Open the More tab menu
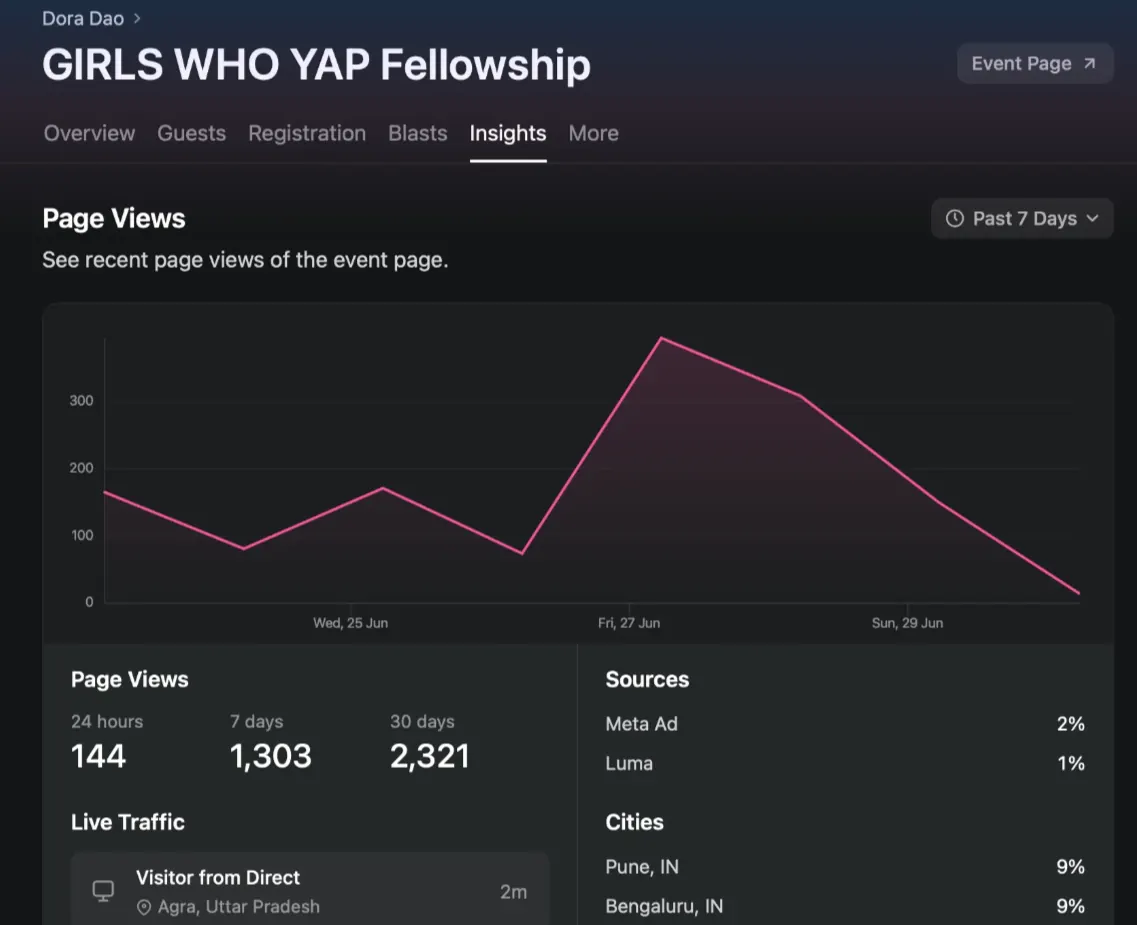 click(593, 133)
